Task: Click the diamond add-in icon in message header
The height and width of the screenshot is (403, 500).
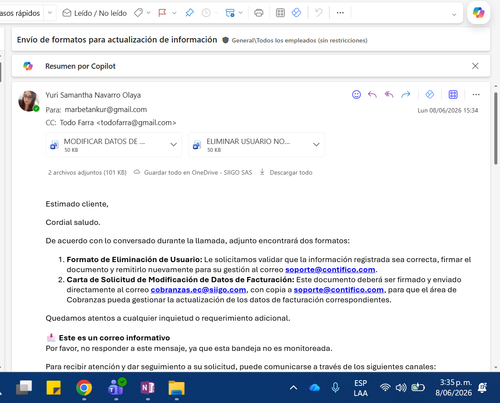Action: pyautogui.click(x=430, y=95)
